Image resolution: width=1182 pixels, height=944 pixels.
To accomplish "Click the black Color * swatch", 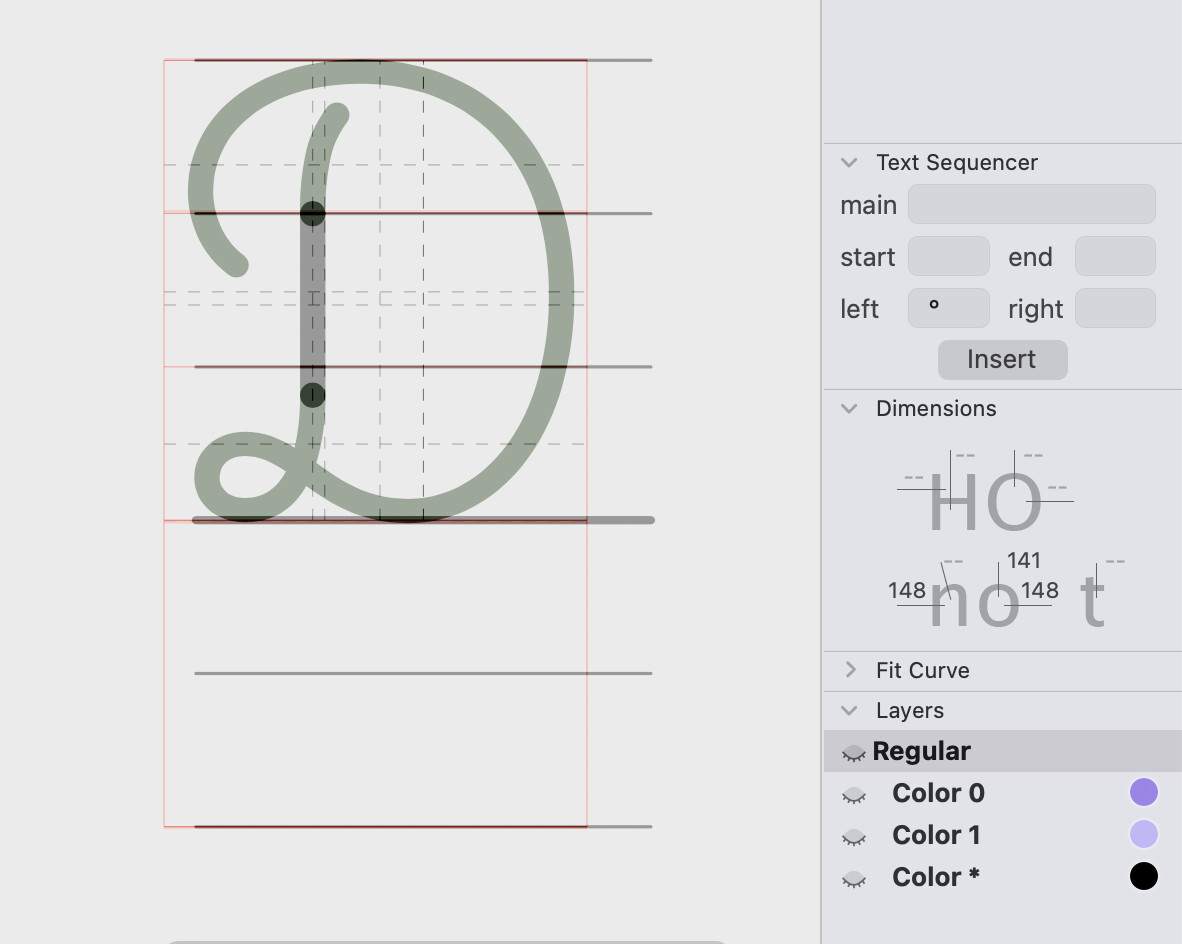I will pos(1143,876).
